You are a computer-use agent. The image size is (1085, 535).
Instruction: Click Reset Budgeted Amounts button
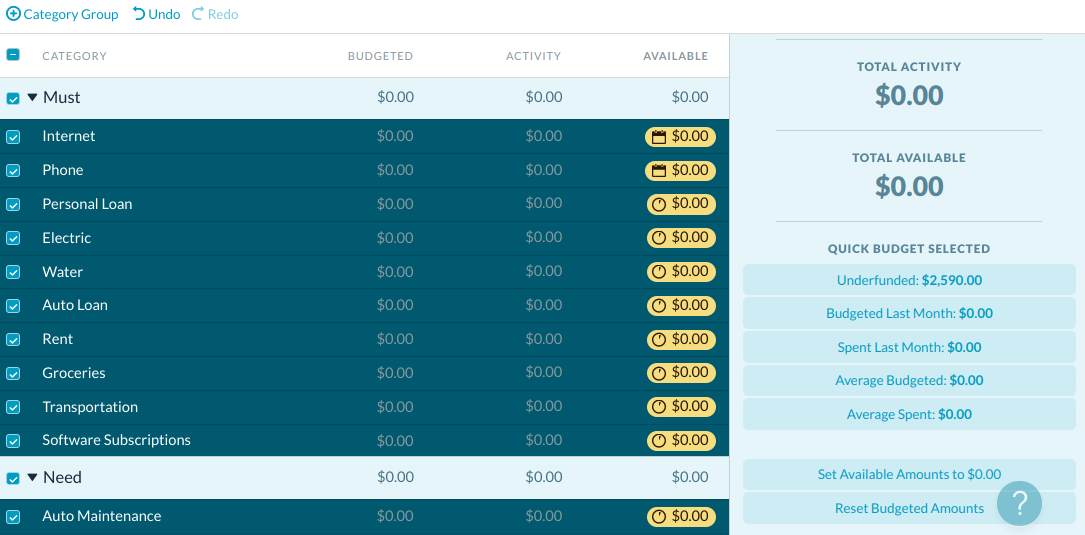[909, 508]
